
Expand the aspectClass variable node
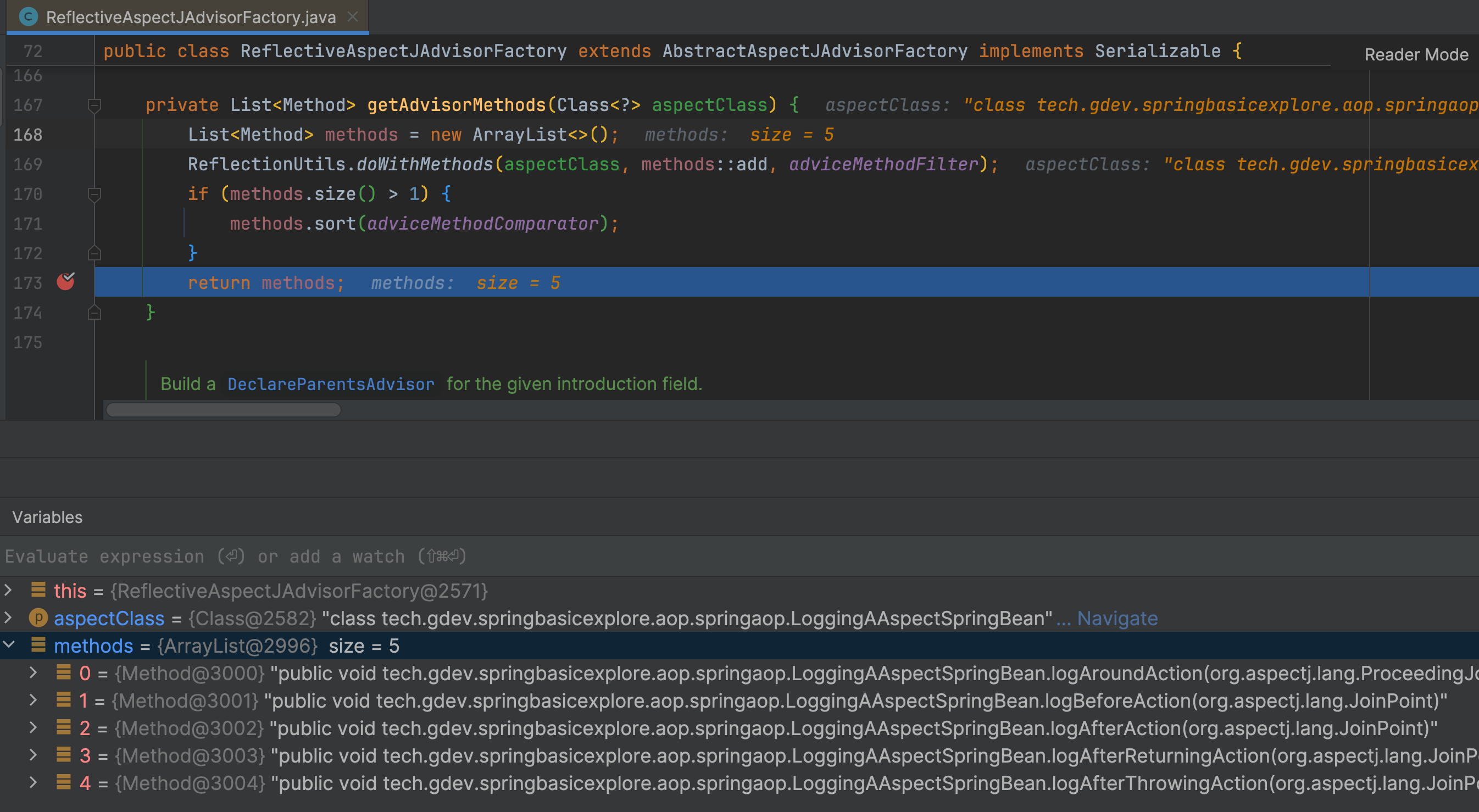[x=9, y=618]
